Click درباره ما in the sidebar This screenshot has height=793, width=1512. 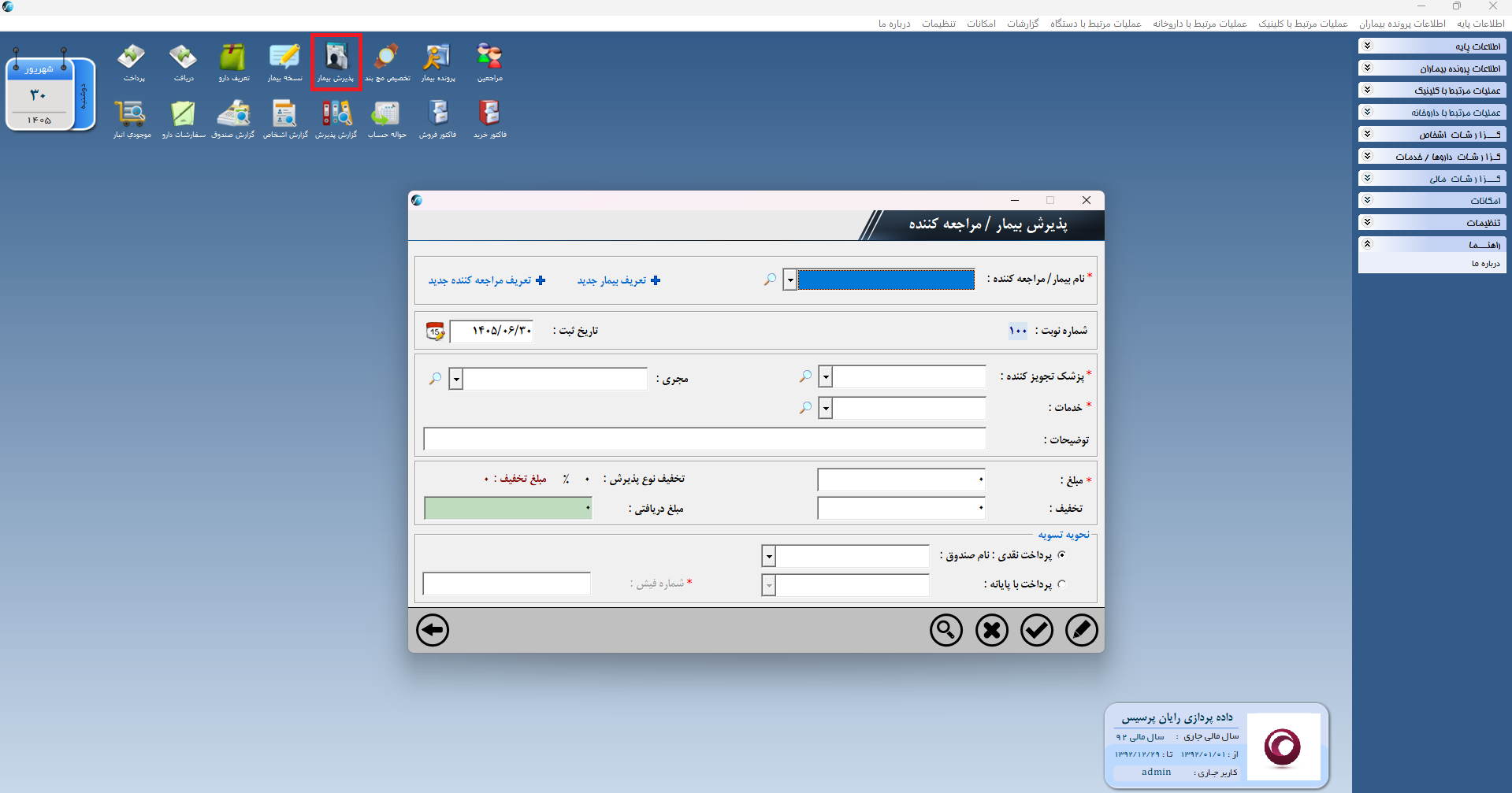tap(1485, 264)
